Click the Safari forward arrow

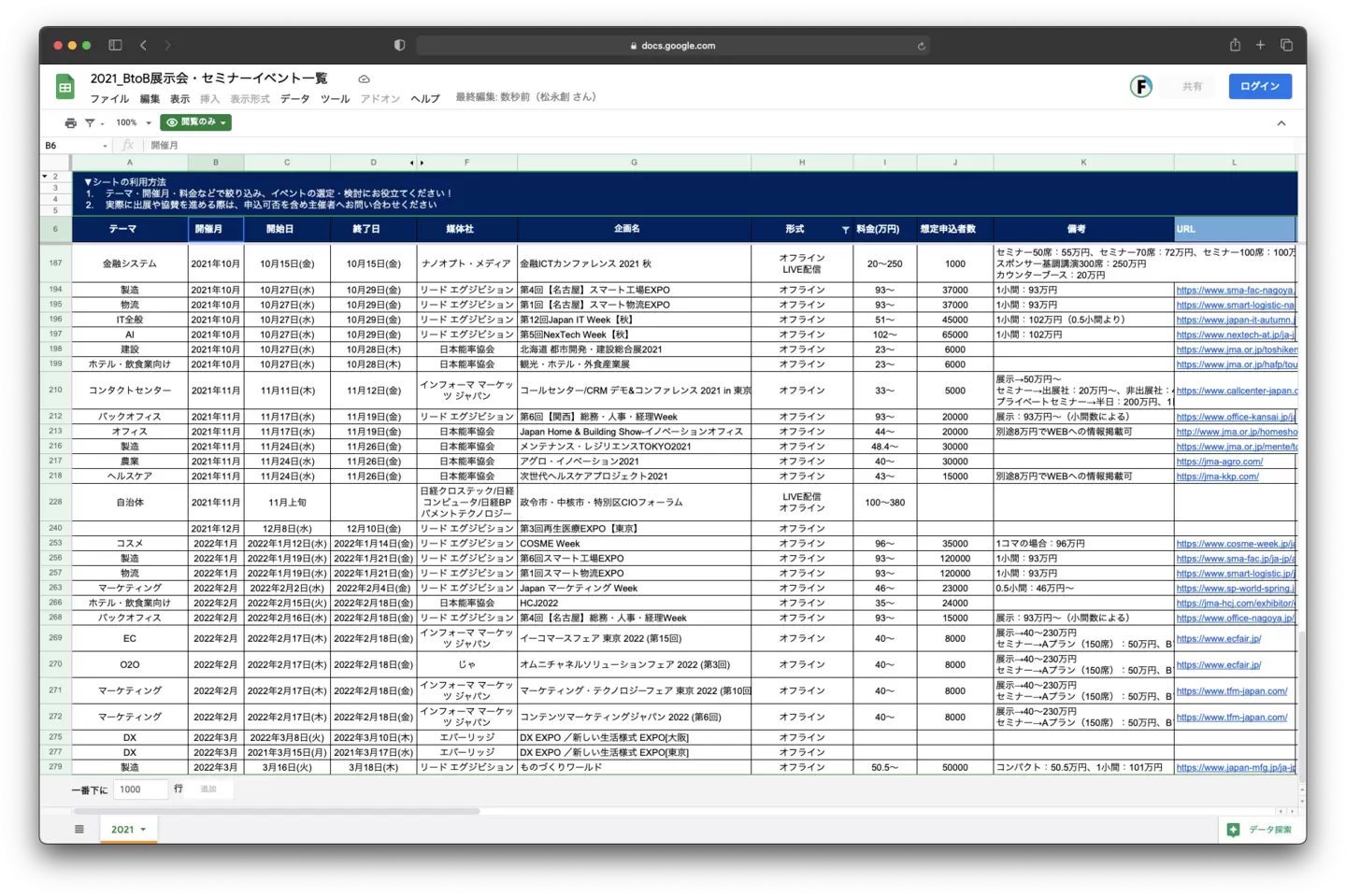168,45
